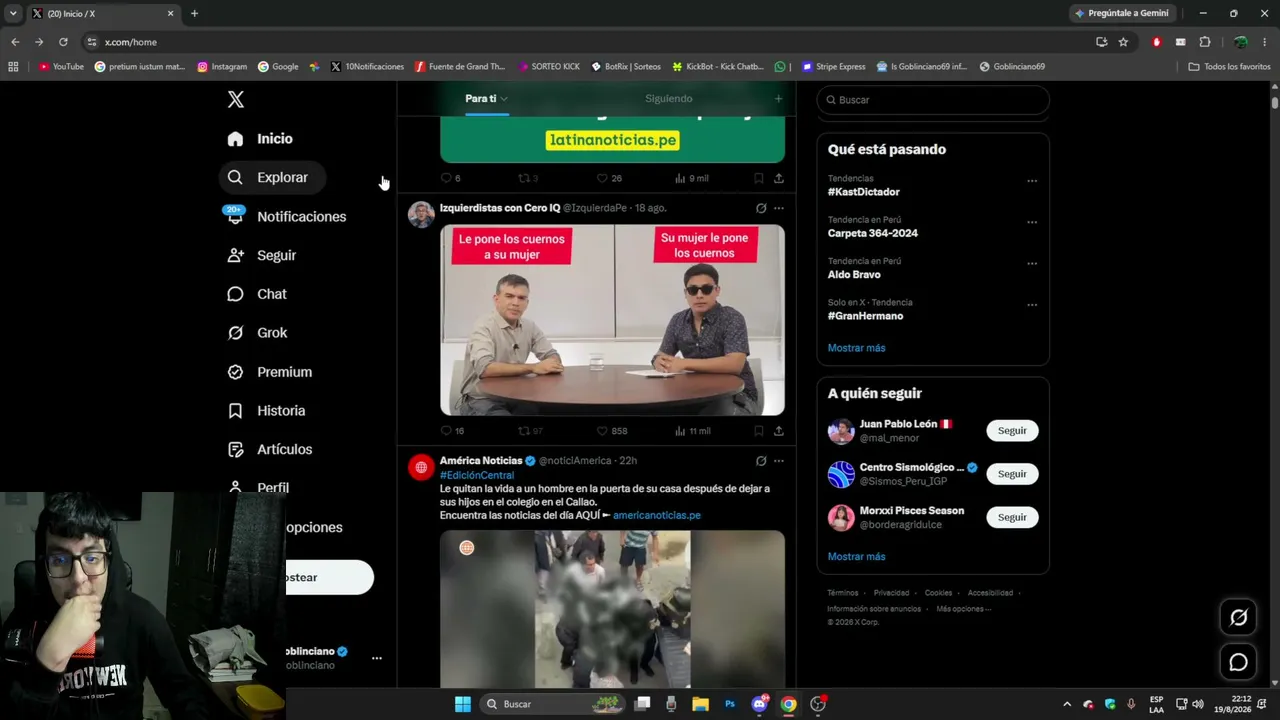The width and height of the screenshot is (1280, 720).
Task: Open the Chrome tab search dropdown
Action: click(x=13, y=13)
